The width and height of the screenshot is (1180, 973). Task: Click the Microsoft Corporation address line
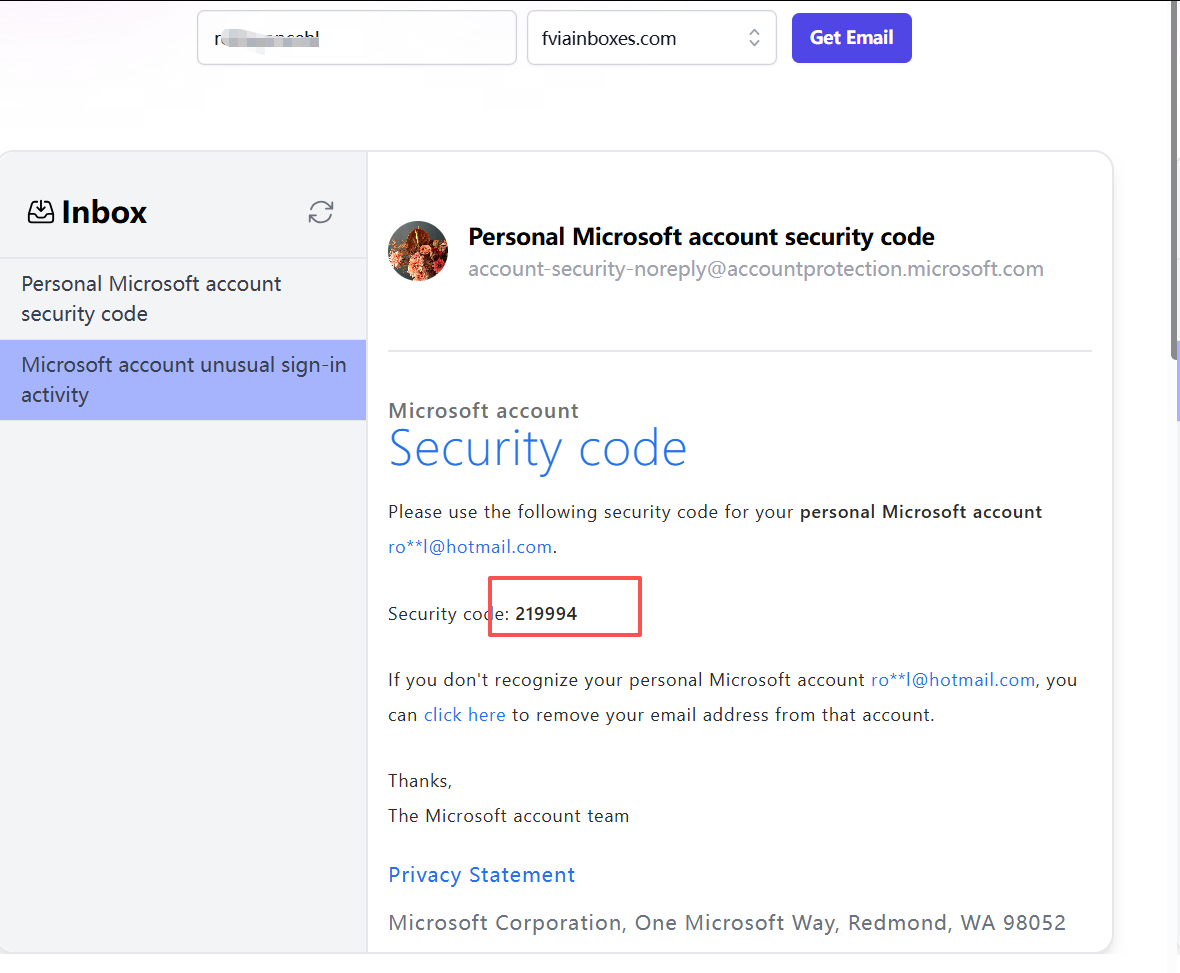pos(726,922)
